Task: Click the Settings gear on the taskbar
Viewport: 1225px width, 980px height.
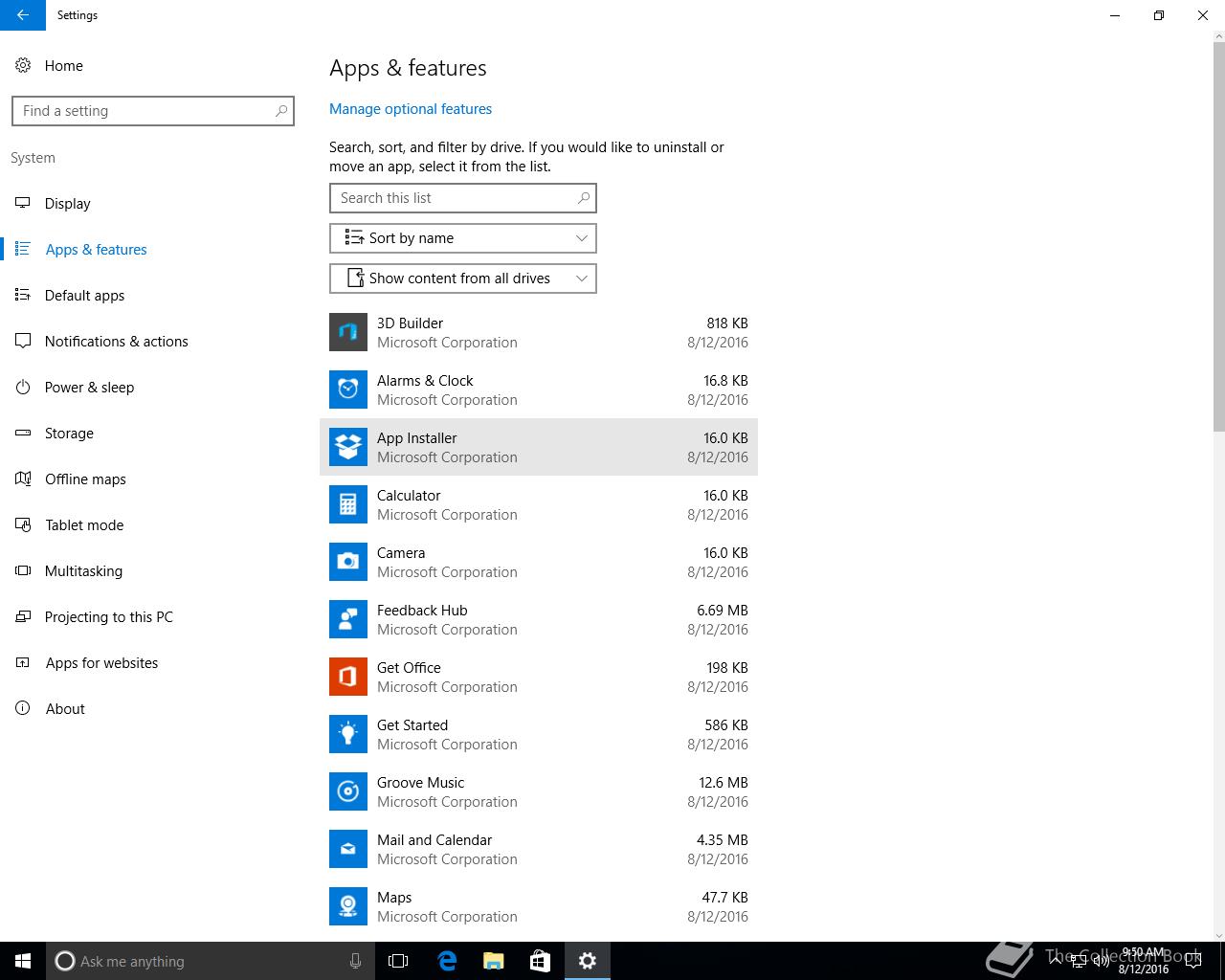Action: 588,961
